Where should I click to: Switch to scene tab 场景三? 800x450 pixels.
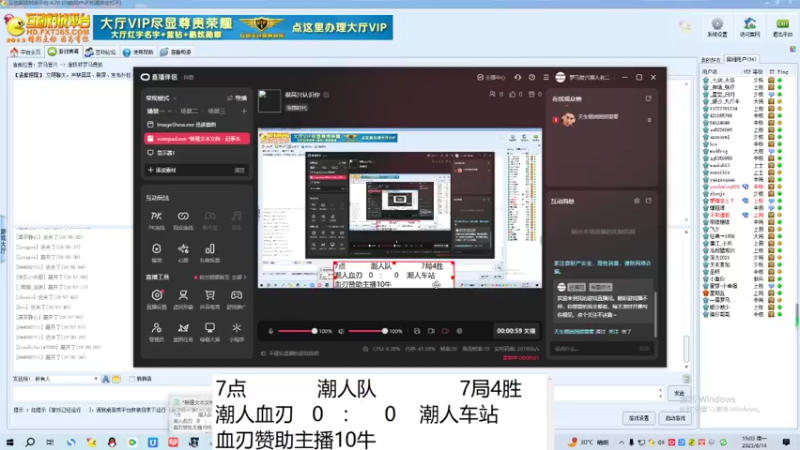(x=216, y=111)
